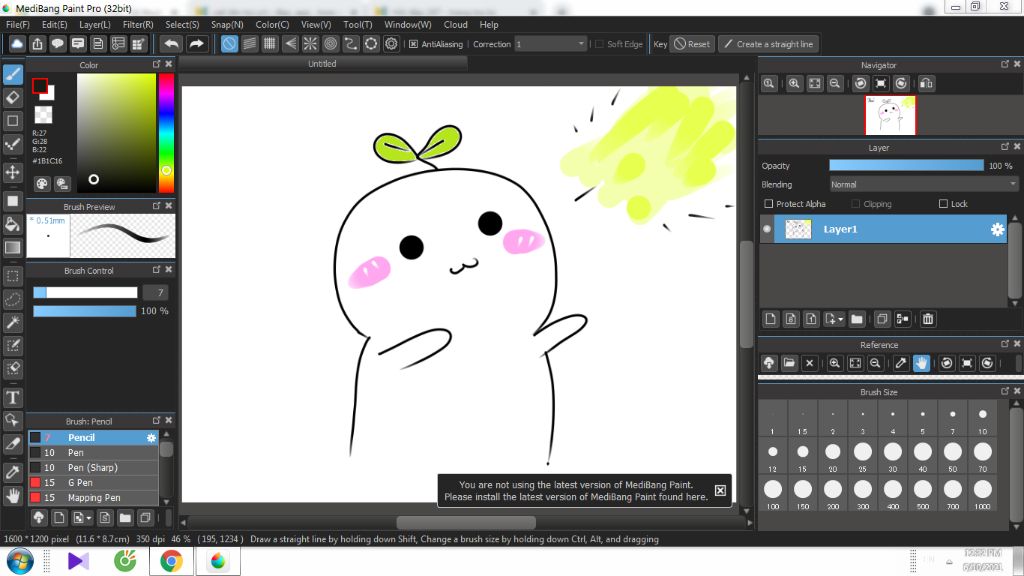Click the Undo arrow in toolbar
1024x576 pixels.
point(171,44)
